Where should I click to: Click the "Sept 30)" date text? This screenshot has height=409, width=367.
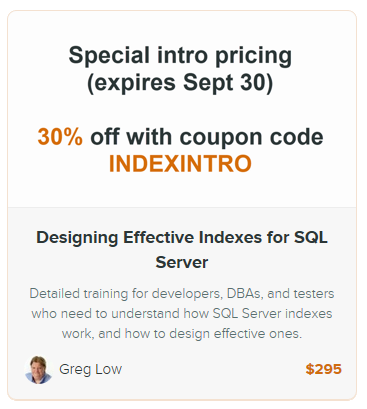[x=228, y=83]
